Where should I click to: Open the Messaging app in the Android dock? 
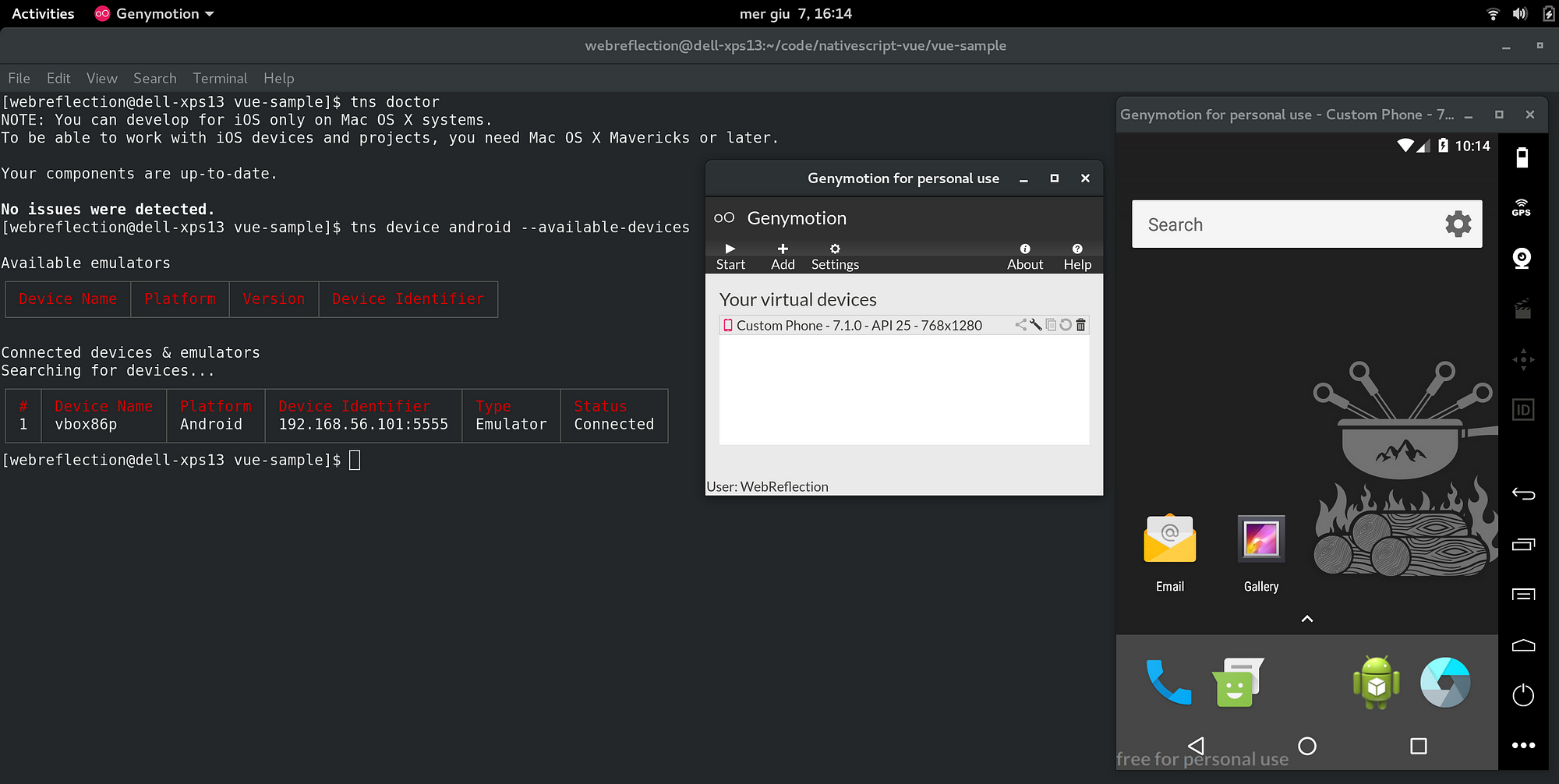[1238, 682]
